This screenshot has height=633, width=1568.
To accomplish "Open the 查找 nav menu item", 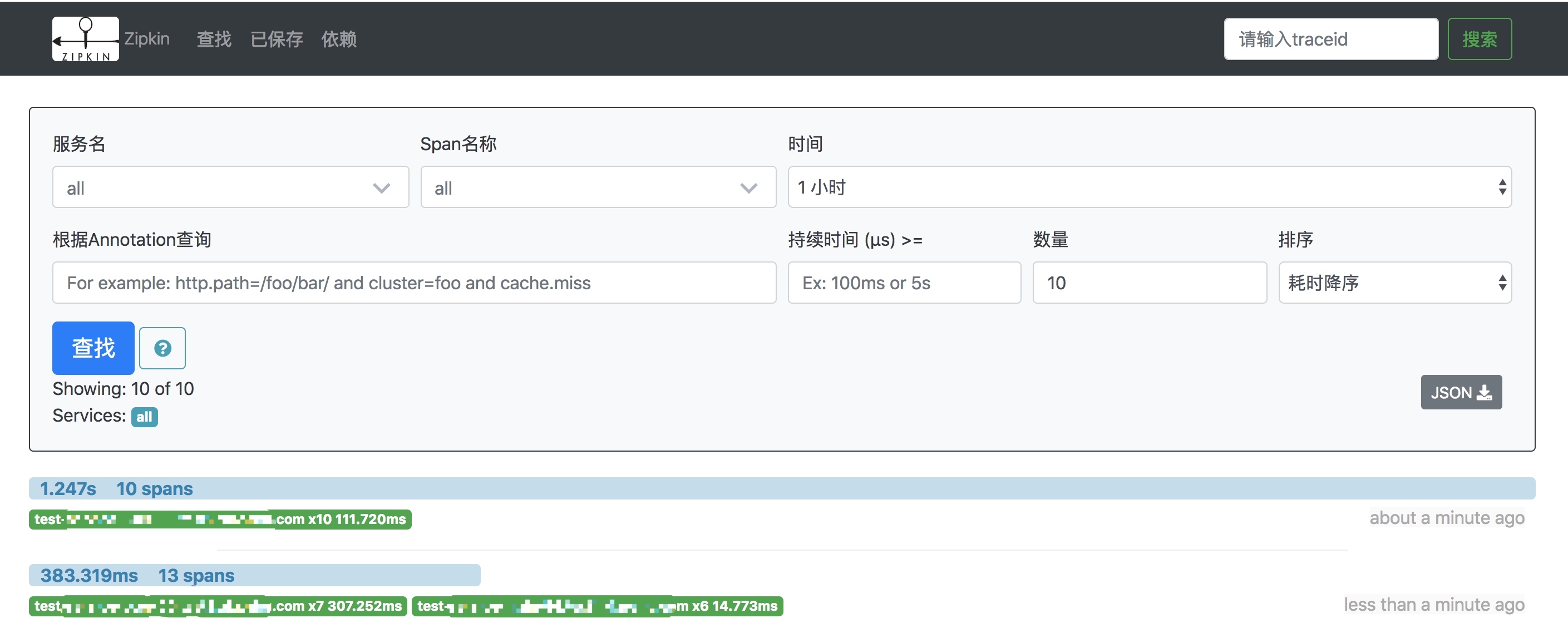I will coord(214,39).
